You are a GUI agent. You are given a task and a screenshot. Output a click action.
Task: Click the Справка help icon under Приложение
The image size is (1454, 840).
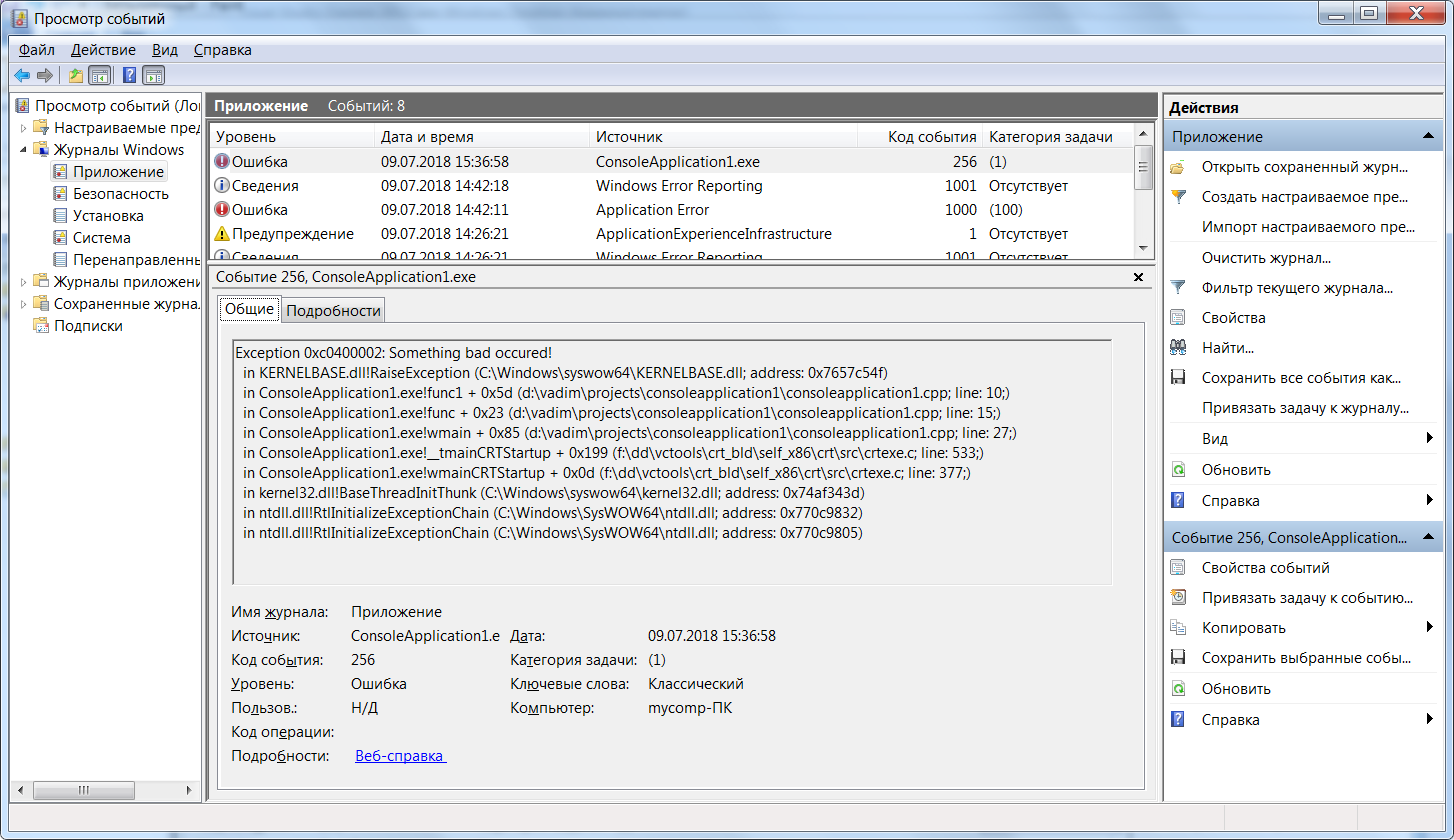click(1179, 500)
